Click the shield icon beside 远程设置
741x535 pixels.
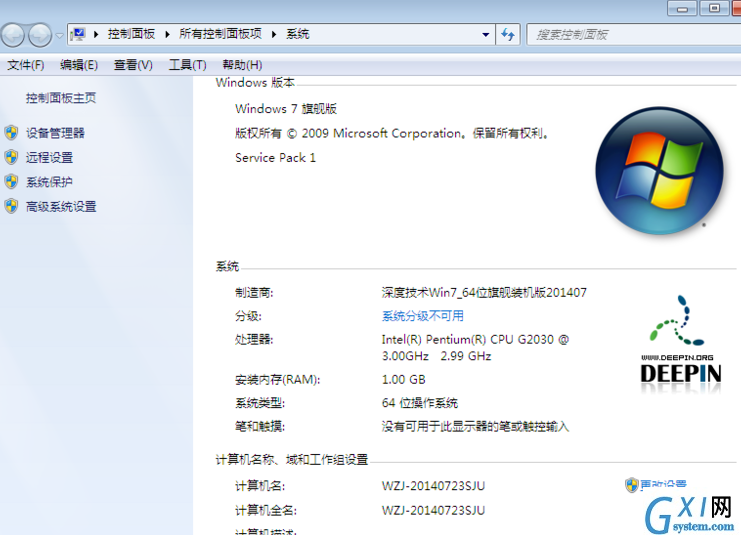pyautogui.click(x=11, y=157)
